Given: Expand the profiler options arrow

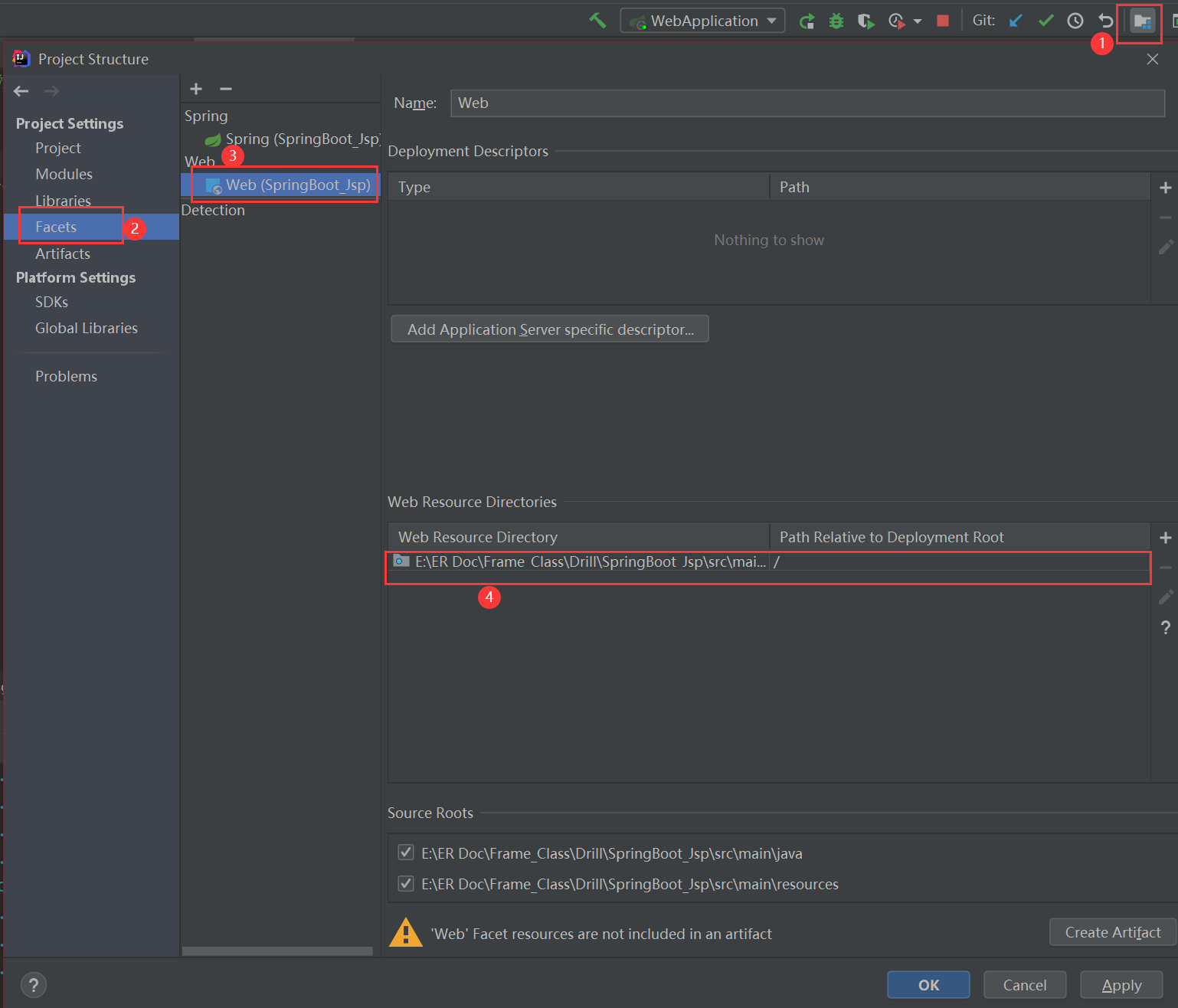Looking at the screenshot, I should [x=917, y=21].
